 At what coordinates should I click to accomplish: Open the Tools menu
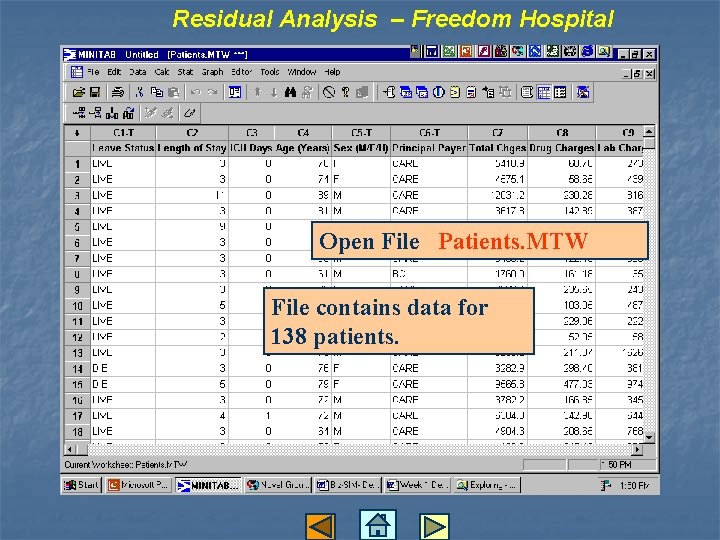[270, 72]
